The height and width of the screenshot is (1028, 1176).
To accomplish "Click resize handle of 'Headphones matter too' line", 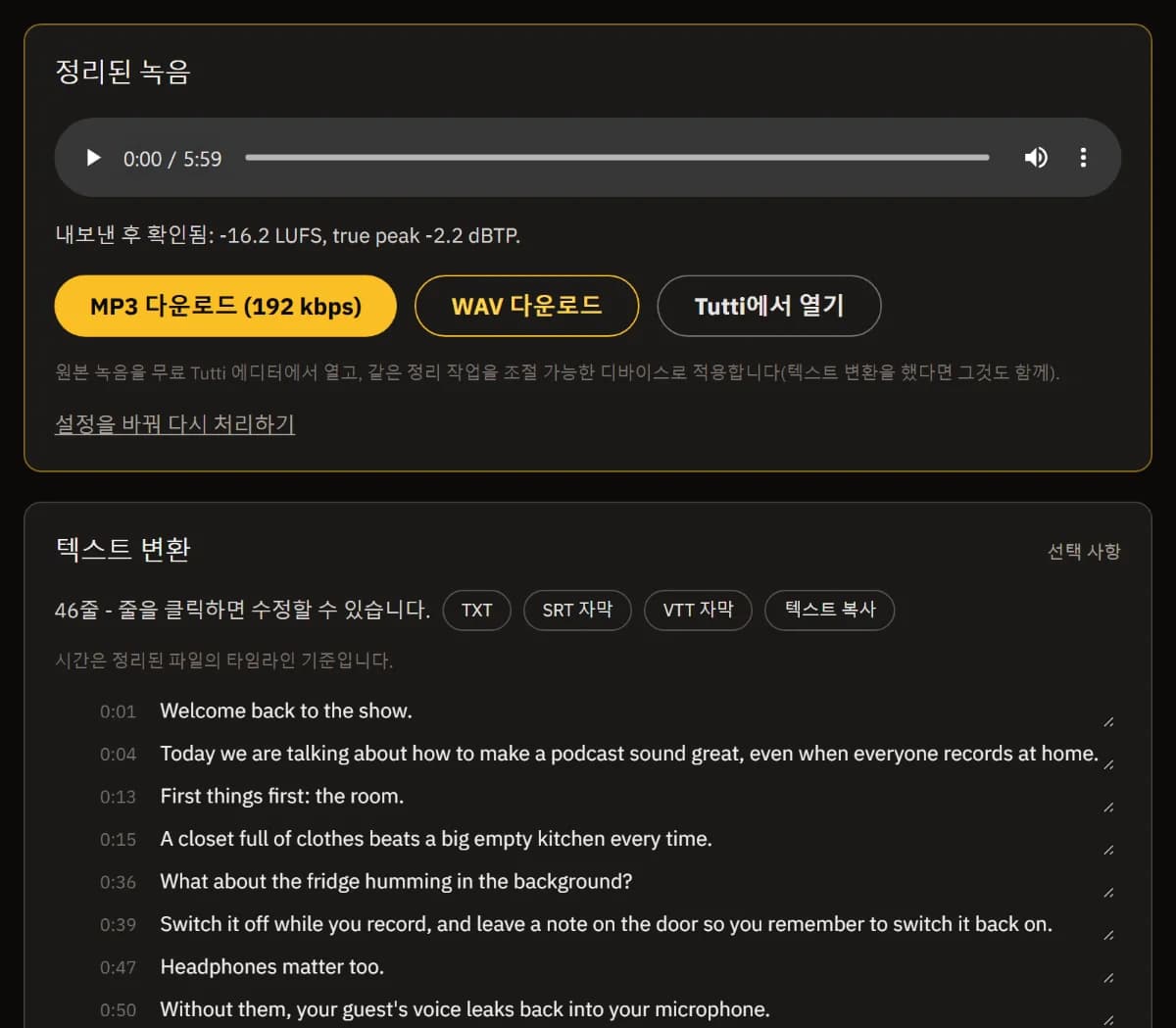I will point(1108,978).
